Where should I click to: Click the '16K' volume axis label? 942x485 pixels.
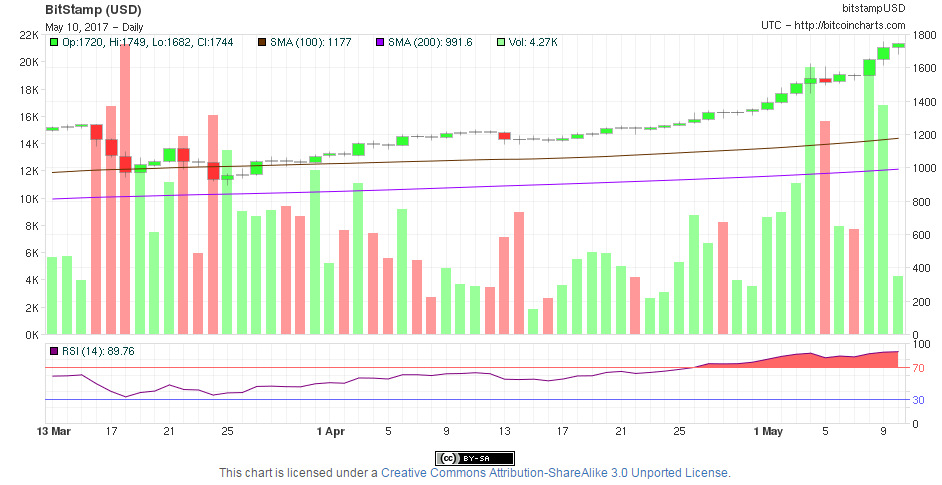coord(29,117)
